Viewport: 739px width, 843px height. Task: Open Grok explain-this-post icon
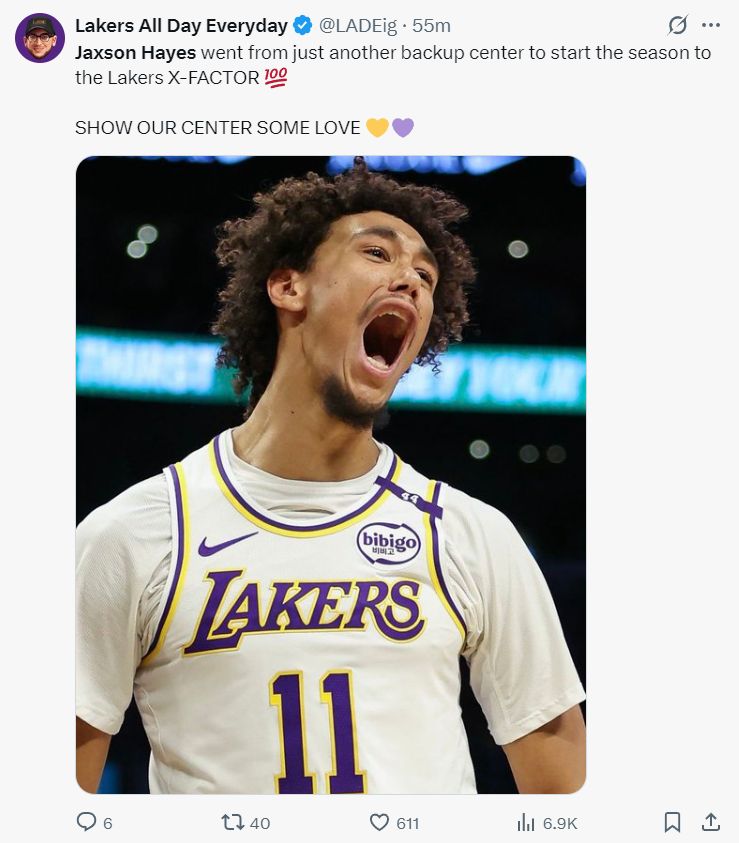point(677,25)
